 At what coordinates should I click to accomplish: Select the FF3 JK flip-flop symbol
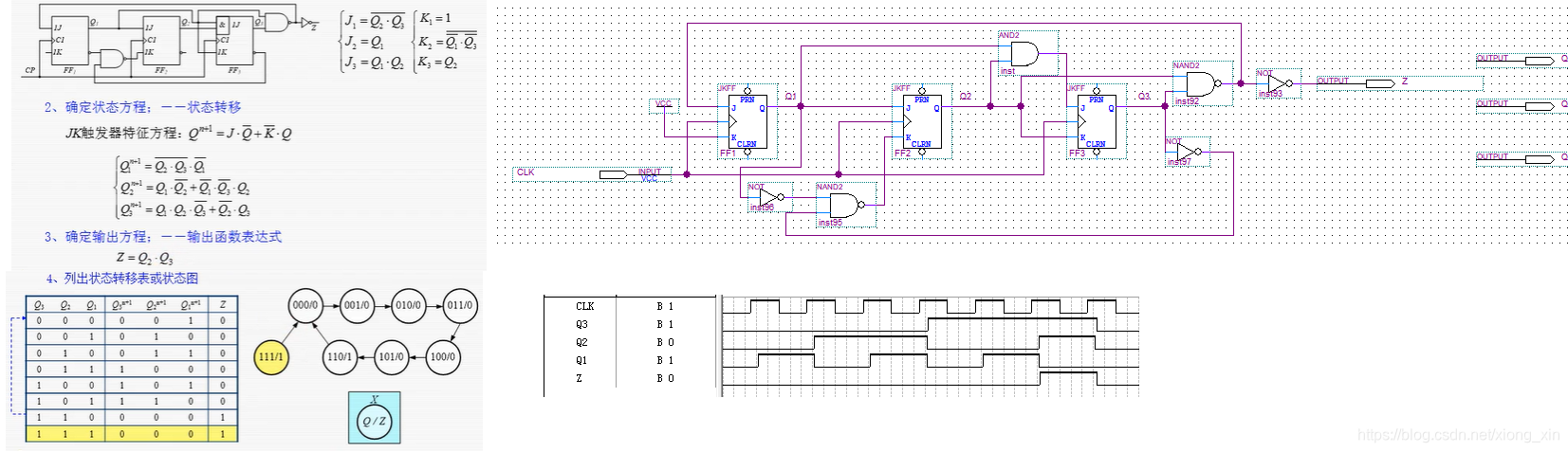coord(1096,121)
